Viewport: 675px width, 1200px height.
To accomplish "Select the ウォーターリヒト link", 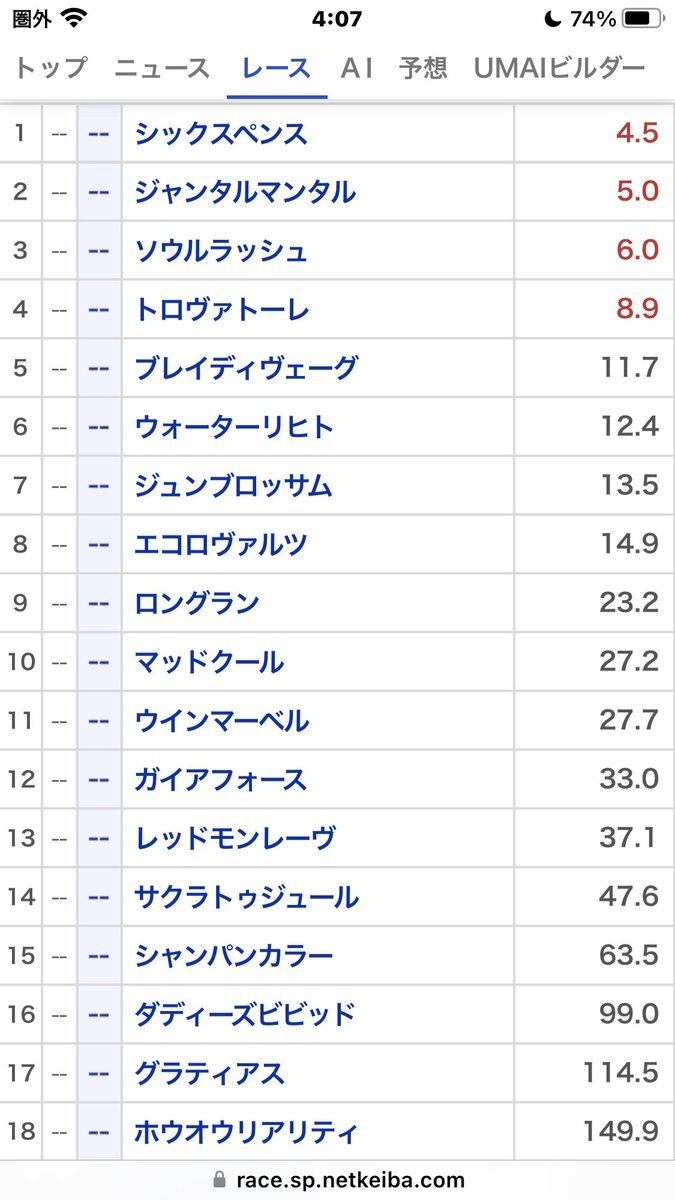I will (x=234, y=427).
